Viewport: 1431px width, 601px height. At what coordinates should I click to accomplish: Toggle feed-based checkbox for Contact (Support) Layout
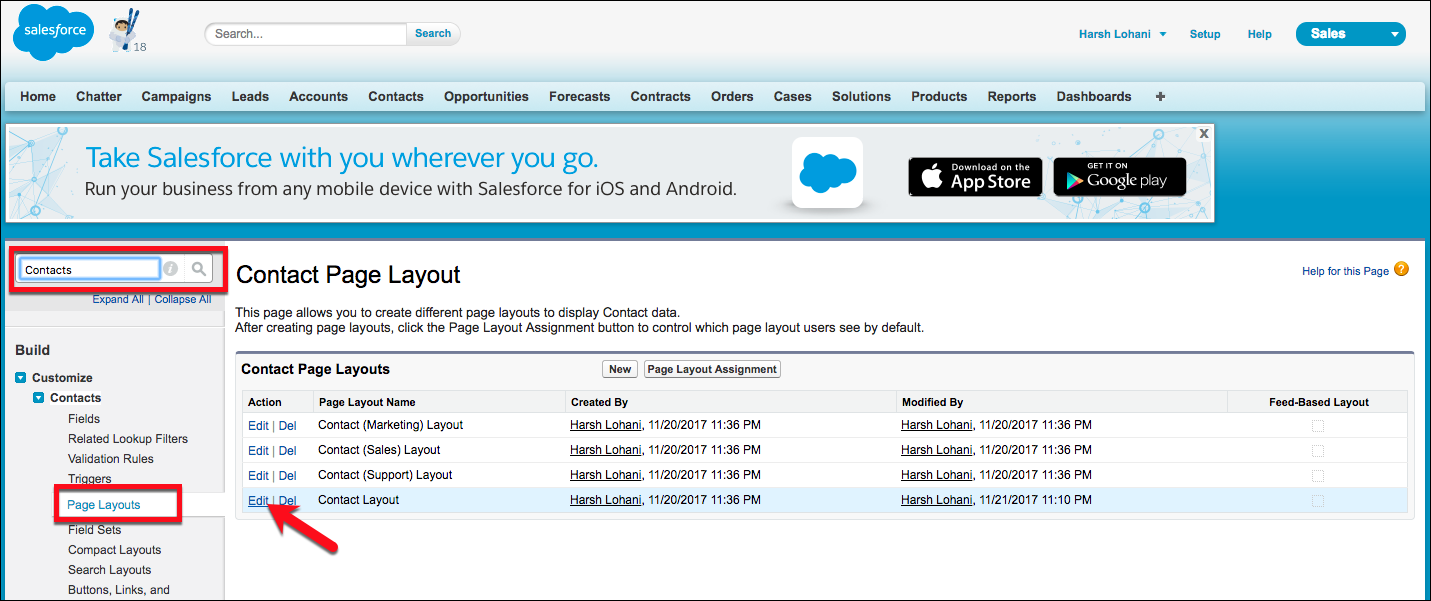click(1317, 476)
